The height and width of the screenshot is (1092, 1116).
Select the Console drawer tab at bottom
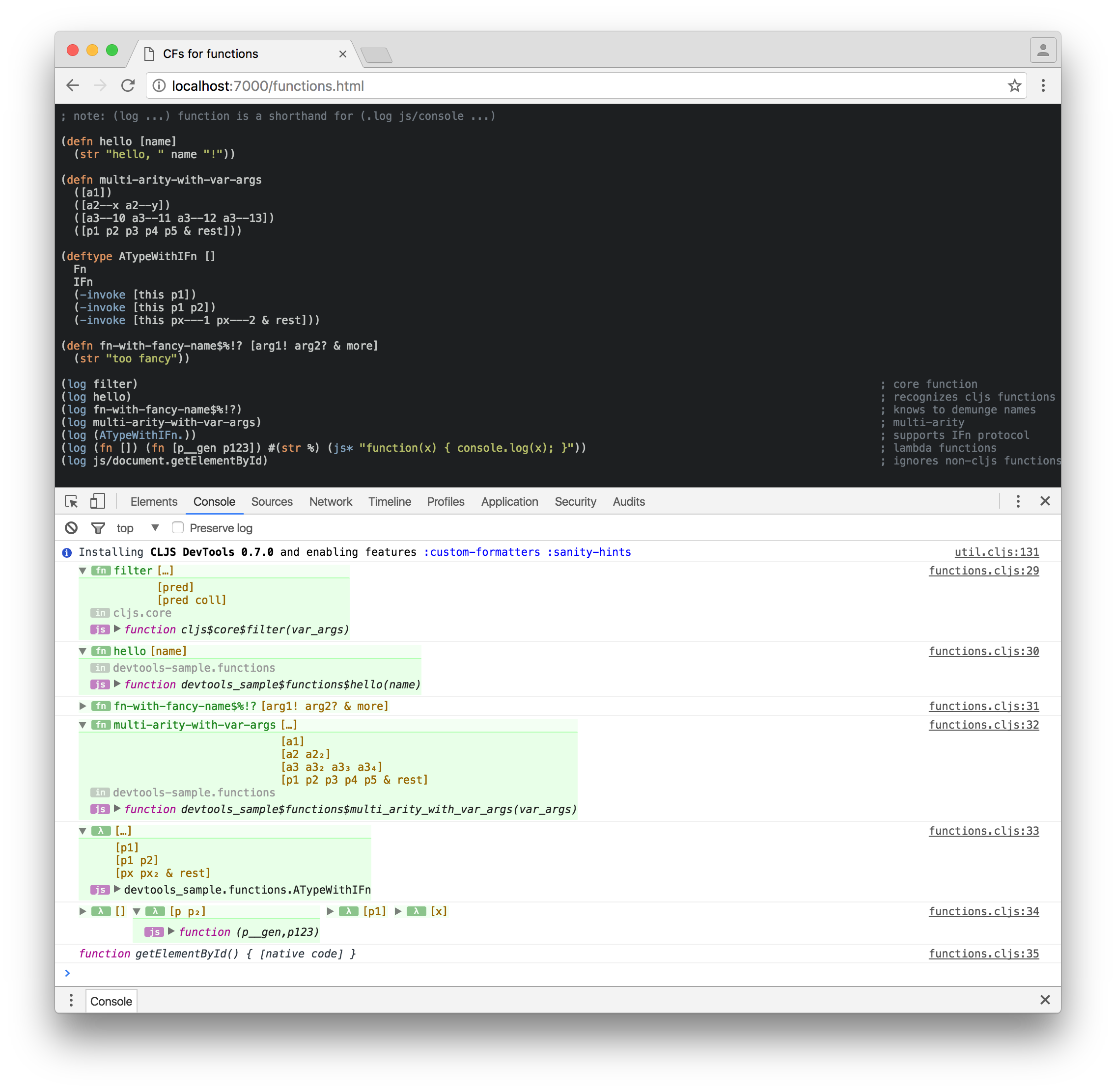[112, 1001]
